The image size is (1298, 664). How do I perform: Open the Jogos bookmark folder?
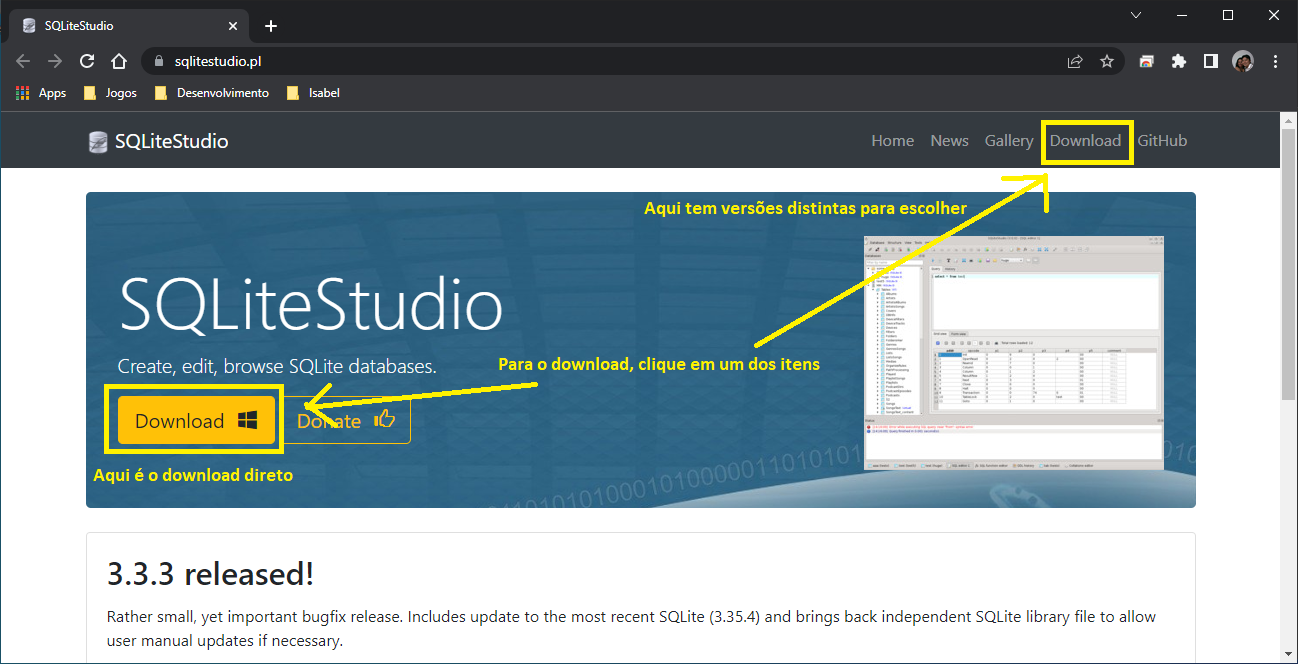[x=110, y=93]
